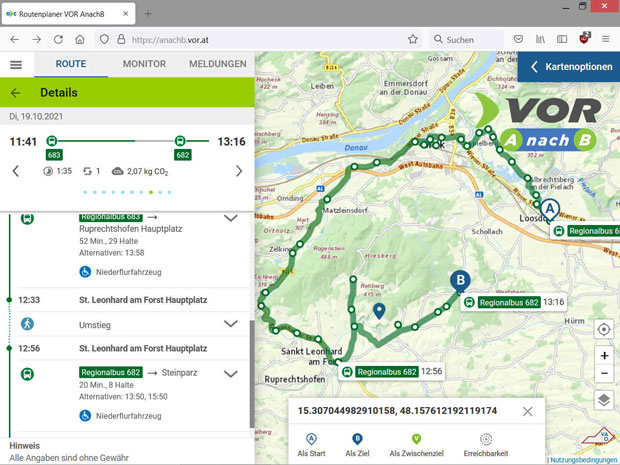The image size is (620, 465).
Task: Click the address bar URL
Action: pos(170,40)
